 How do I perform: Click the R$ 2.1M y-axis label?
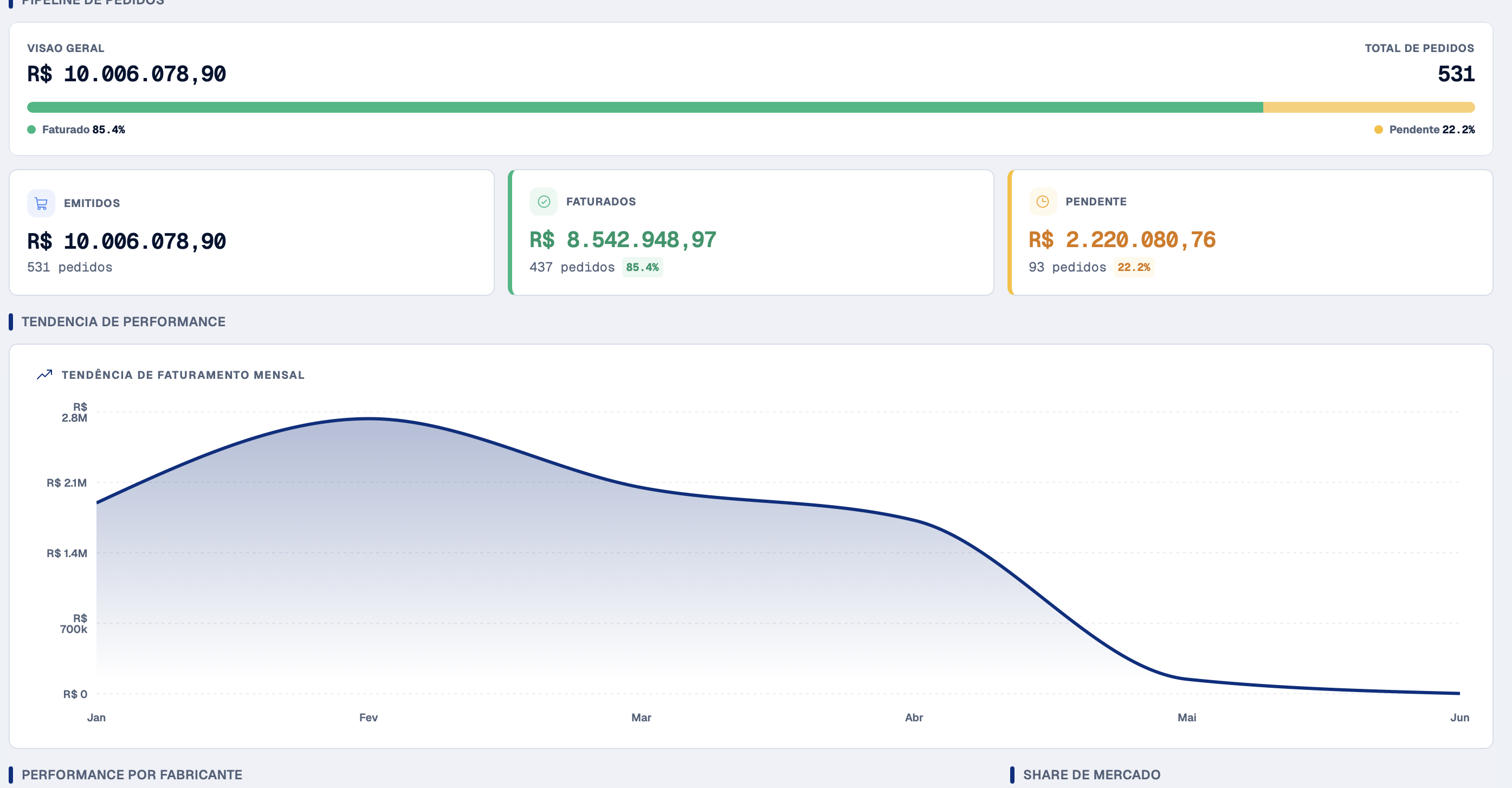point(67,483)
